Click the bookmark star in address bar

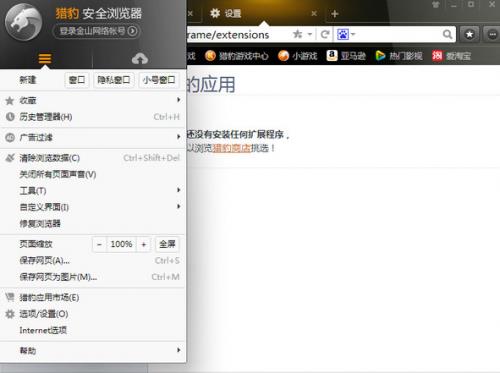[x=297, y=34]
